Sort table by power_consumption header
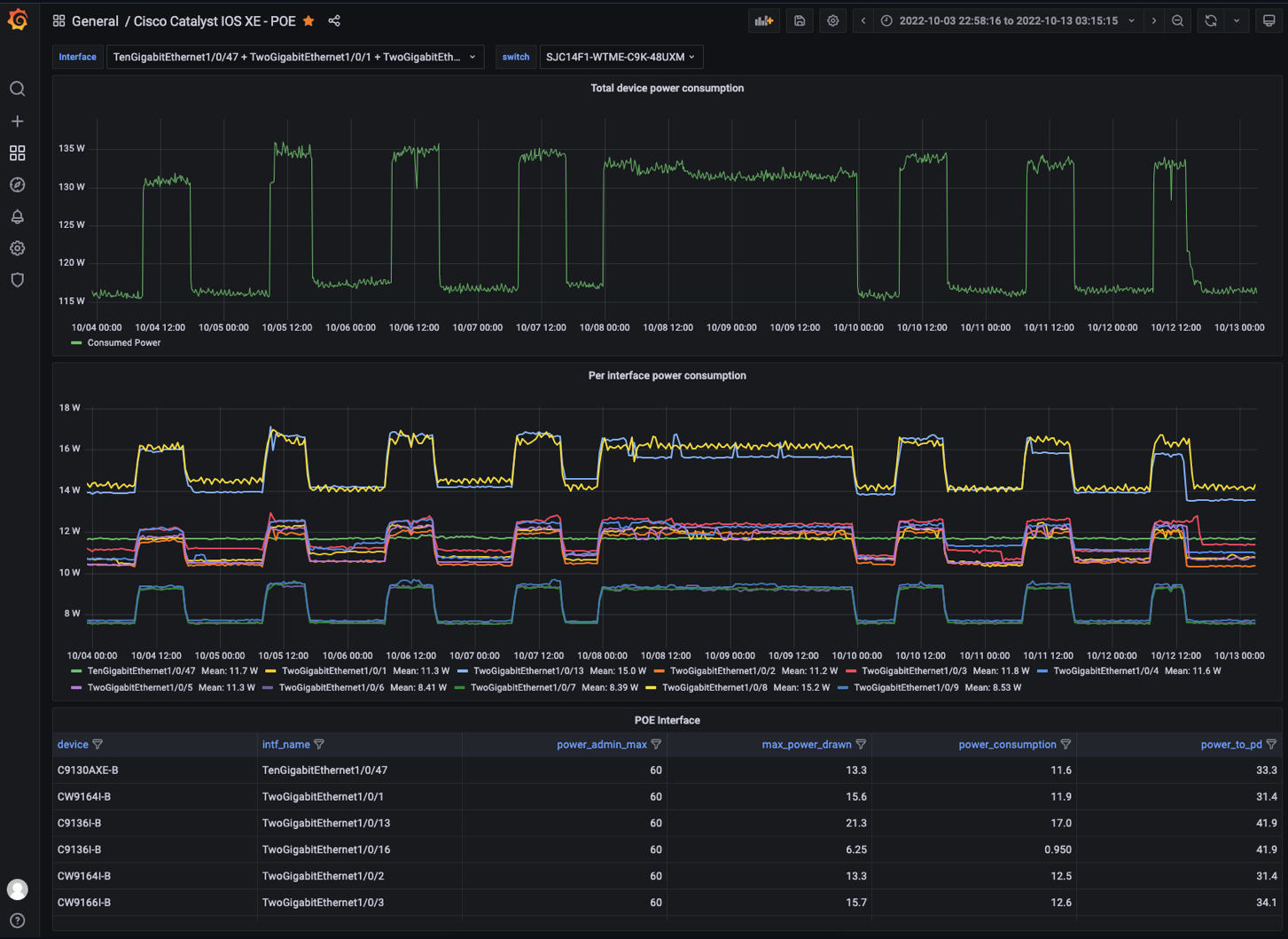This screenshot has height=939, width=1288. pyautogui.click(x=1007, y=745)
